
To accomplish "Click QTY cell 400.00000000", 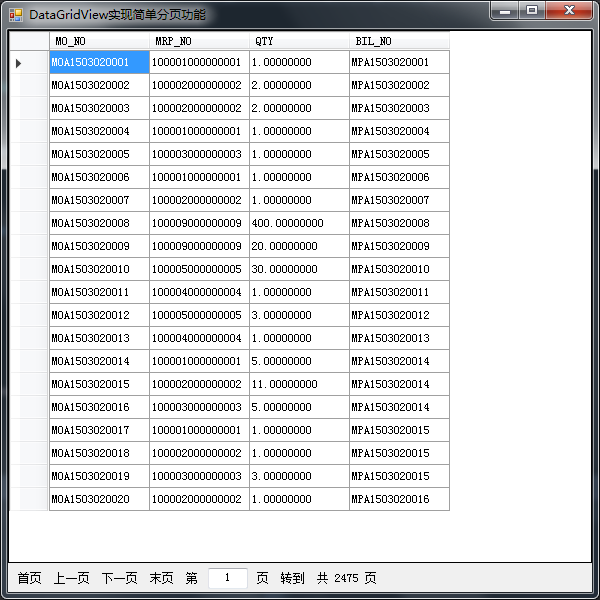I will coord(299,223).
